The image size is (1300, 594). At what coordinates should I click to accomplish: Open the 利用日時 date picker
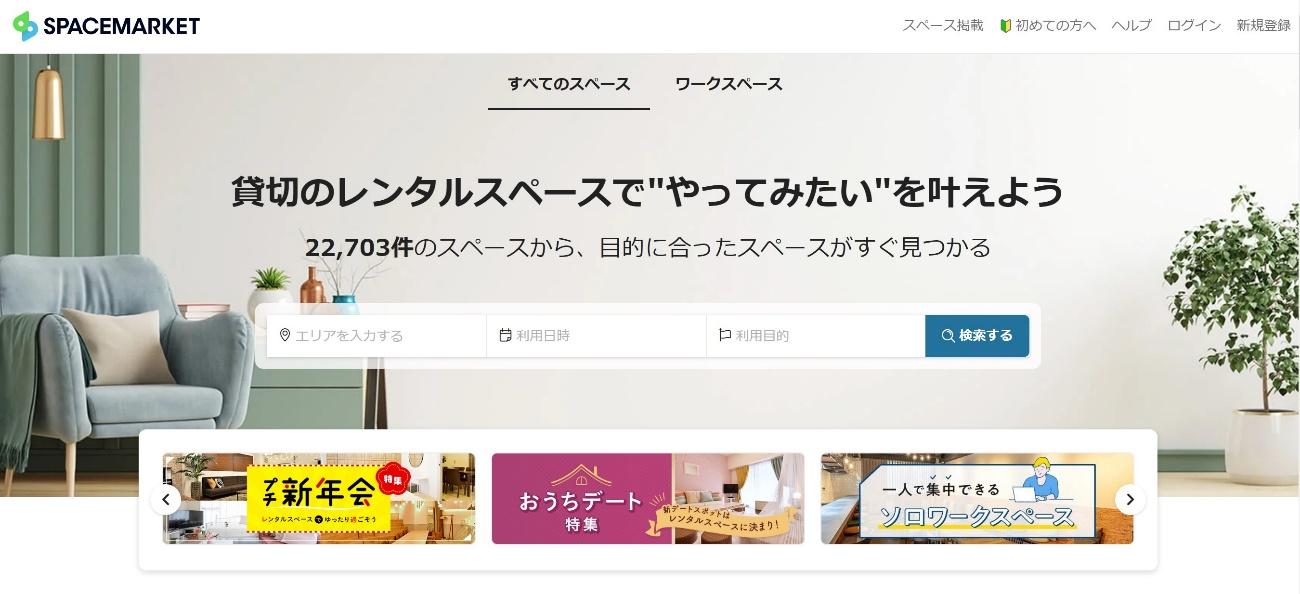(597, 336)
